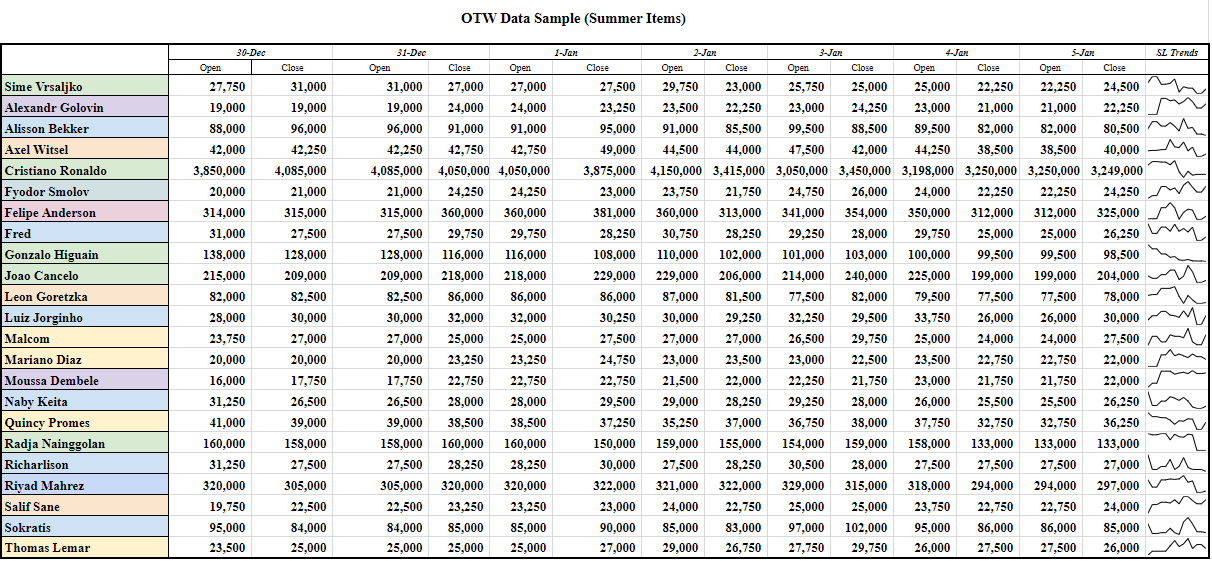Select Cristiano Ronaldo's 5-Jan close value 3,249,000
This screenshot has height=561, width=1212.
point(1114,171)
